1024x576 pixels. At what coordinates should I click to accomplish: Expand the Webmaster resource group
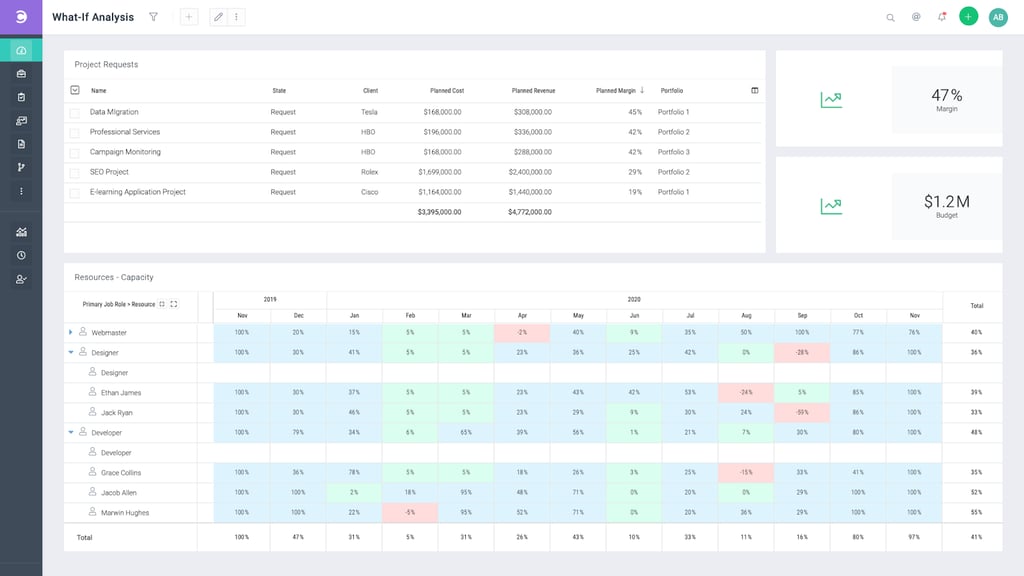coord(69,331)
